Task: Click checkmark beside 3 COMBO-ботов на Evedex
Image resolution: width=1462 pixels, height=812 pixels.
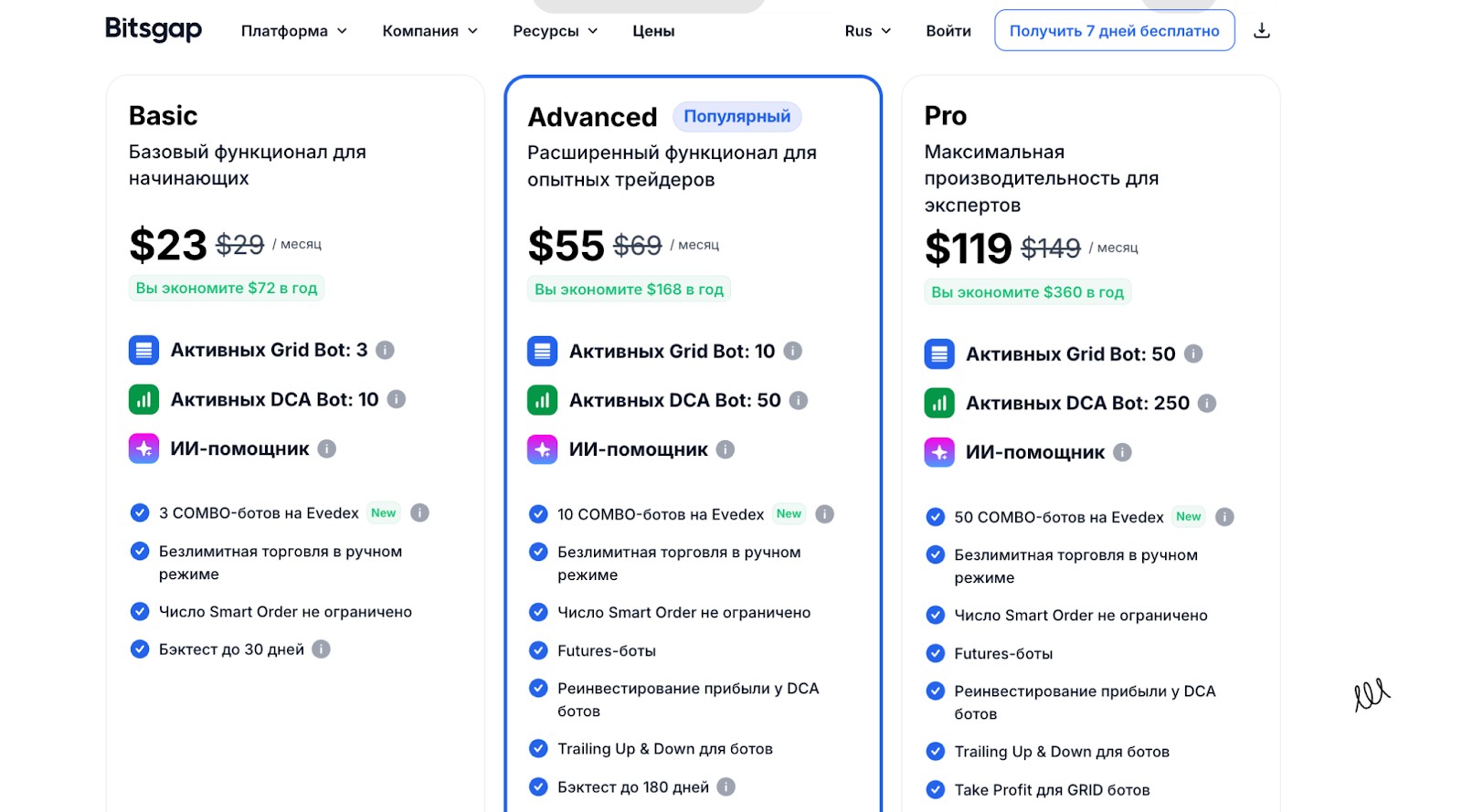Action: [x=140, y=512]
